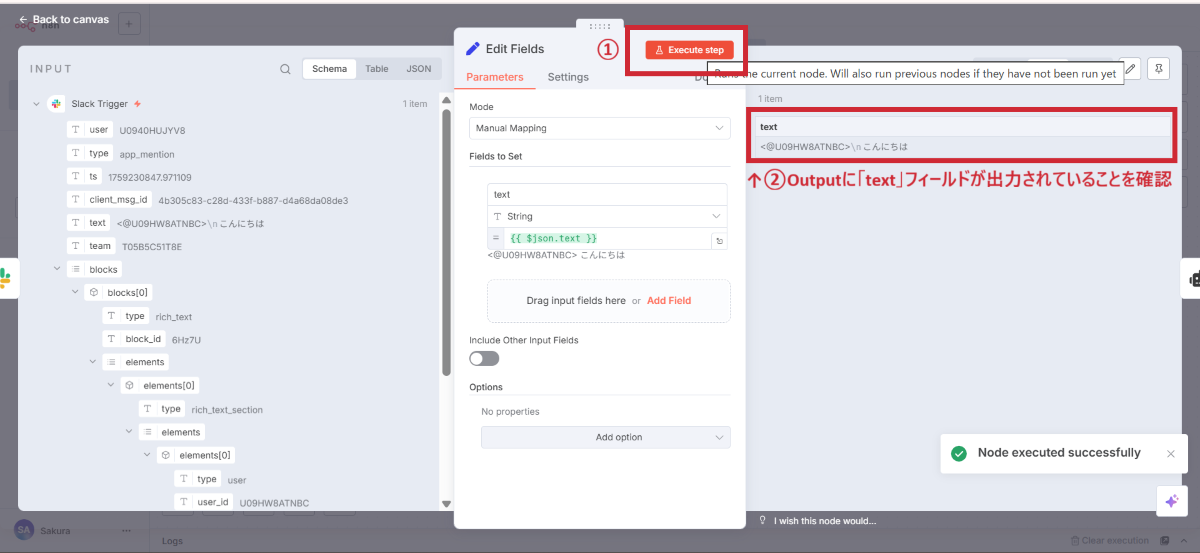Select the JSON view tab
Viewport: 1200px width, 553px height.
click(x=419, y=69)
